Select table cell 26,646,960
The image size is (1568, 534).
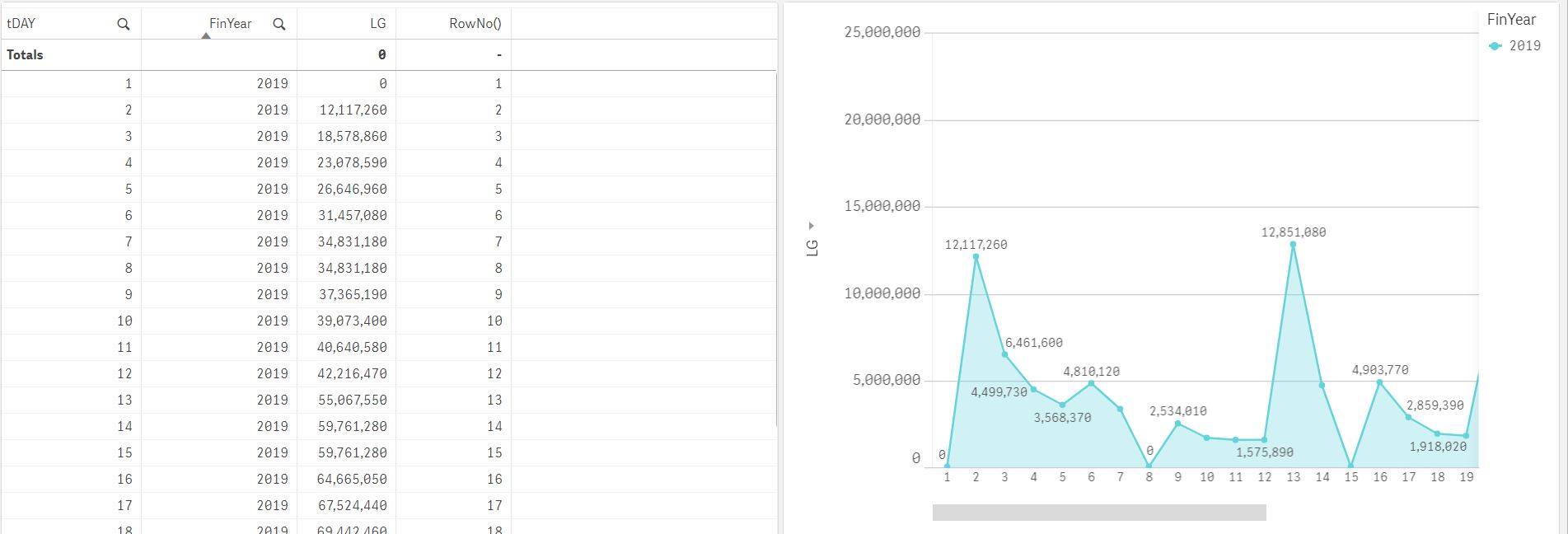click(352, 189)
